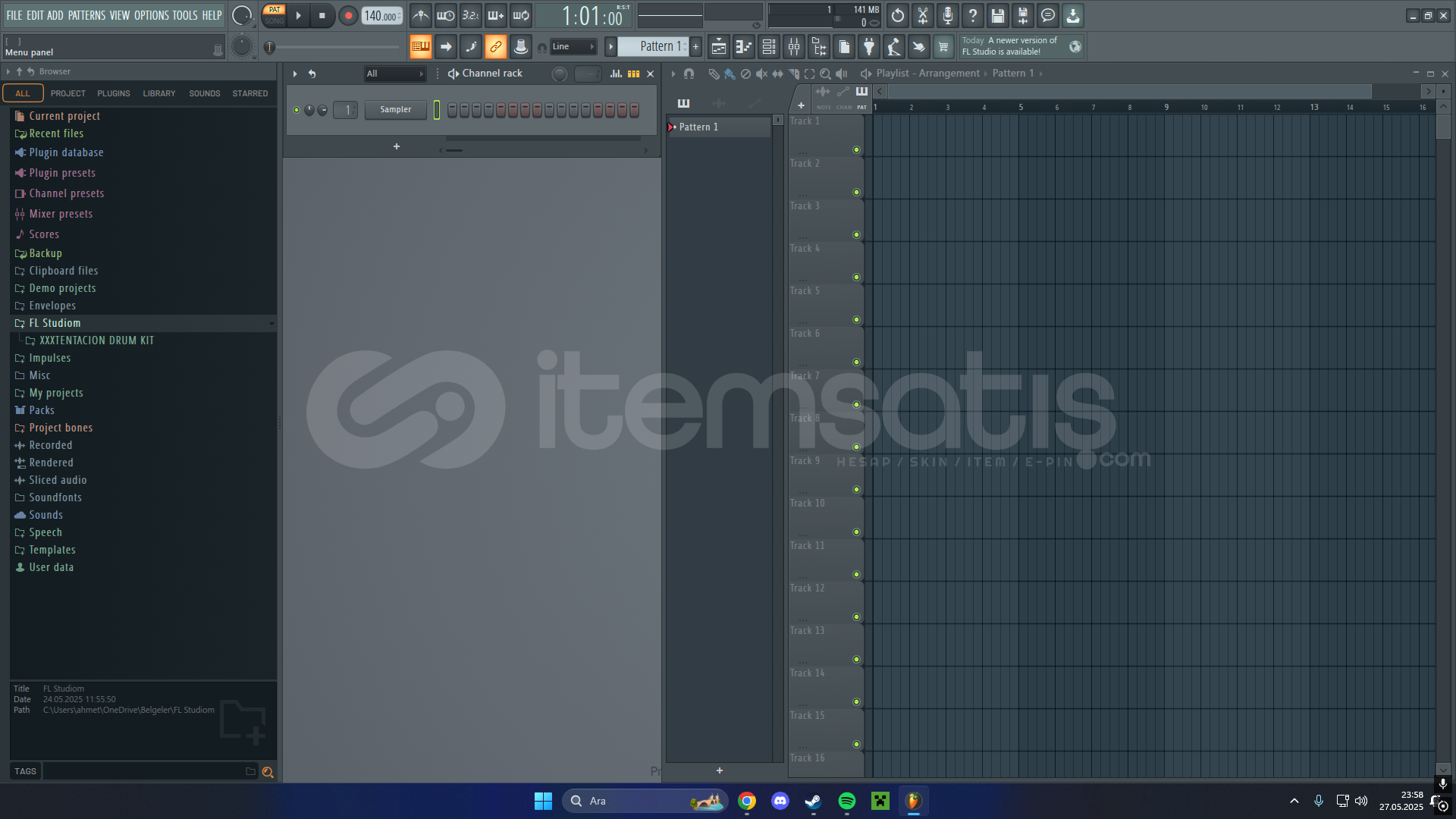This screenshot has width=1456, height=819.
Task: Toggle the link/multilink controllers icon
Action: (495, 47)
